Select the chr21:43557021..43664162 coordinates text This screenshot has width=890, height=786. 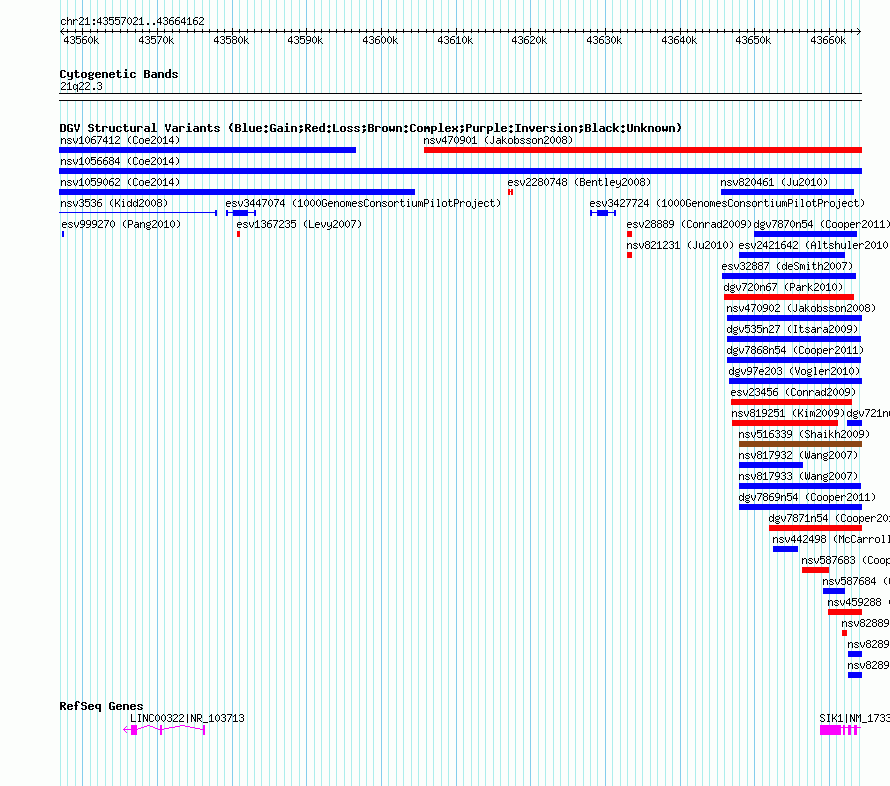coord(132,22)
